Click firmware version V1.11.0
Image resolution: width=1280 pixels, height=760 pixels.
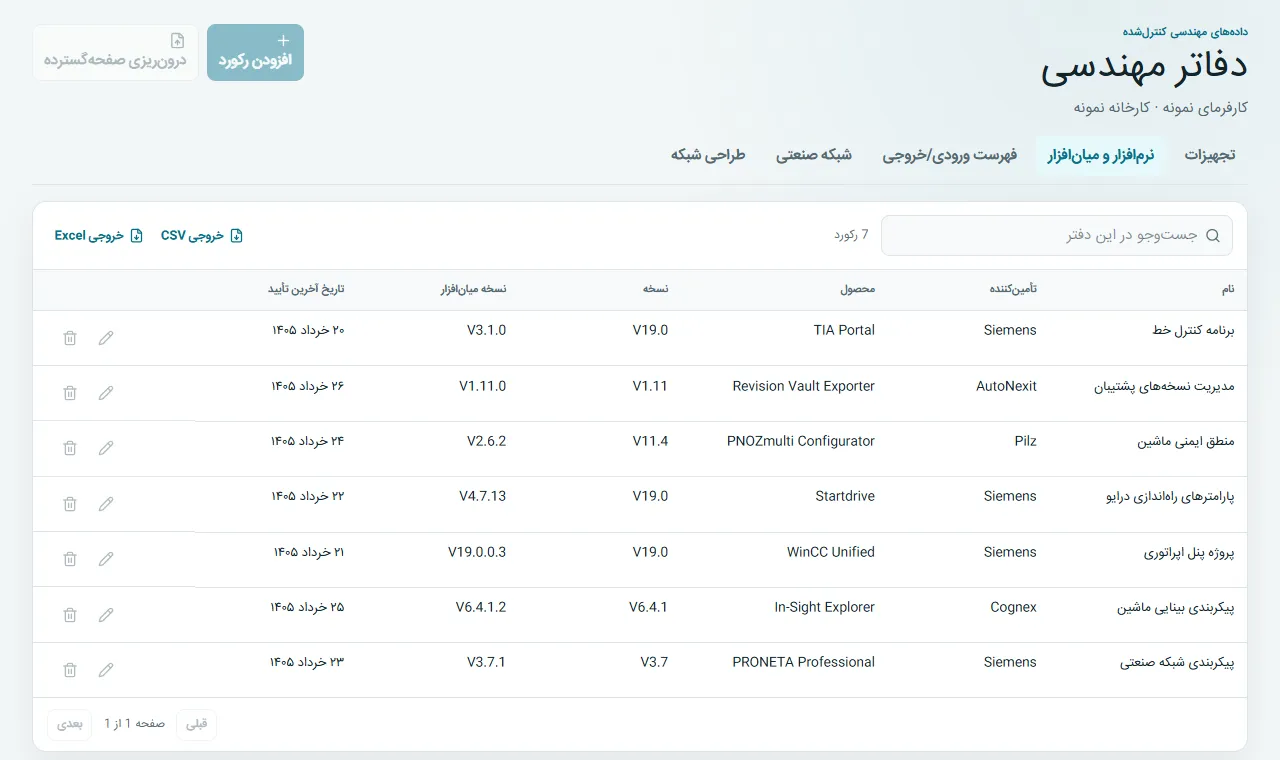pyautogui.click(x=482, y=386)
